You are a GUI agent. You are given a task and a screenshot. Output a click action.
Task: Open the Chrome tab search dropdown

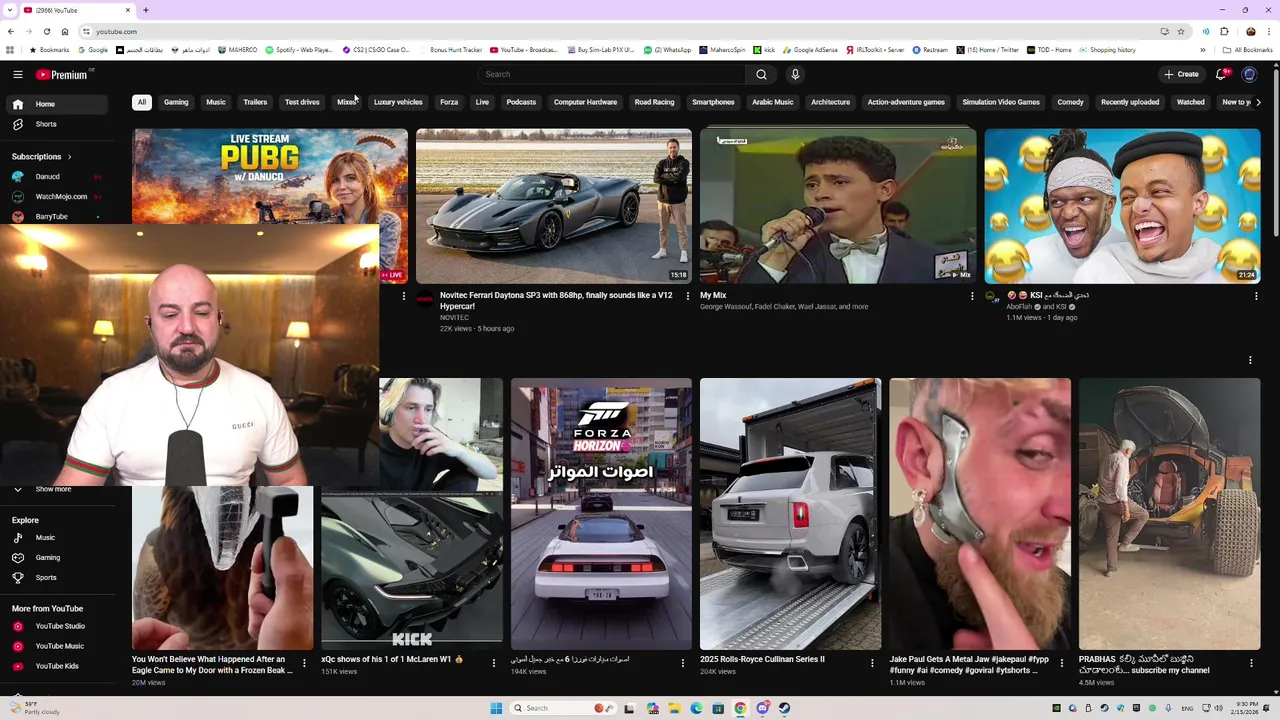tap(10, 10)
